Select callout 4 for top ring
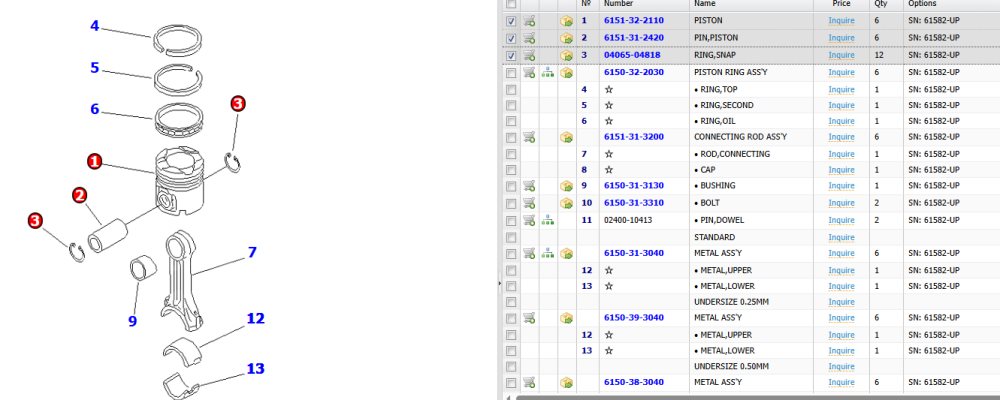This screenshot has height=400, width=1000. [94, 26]
